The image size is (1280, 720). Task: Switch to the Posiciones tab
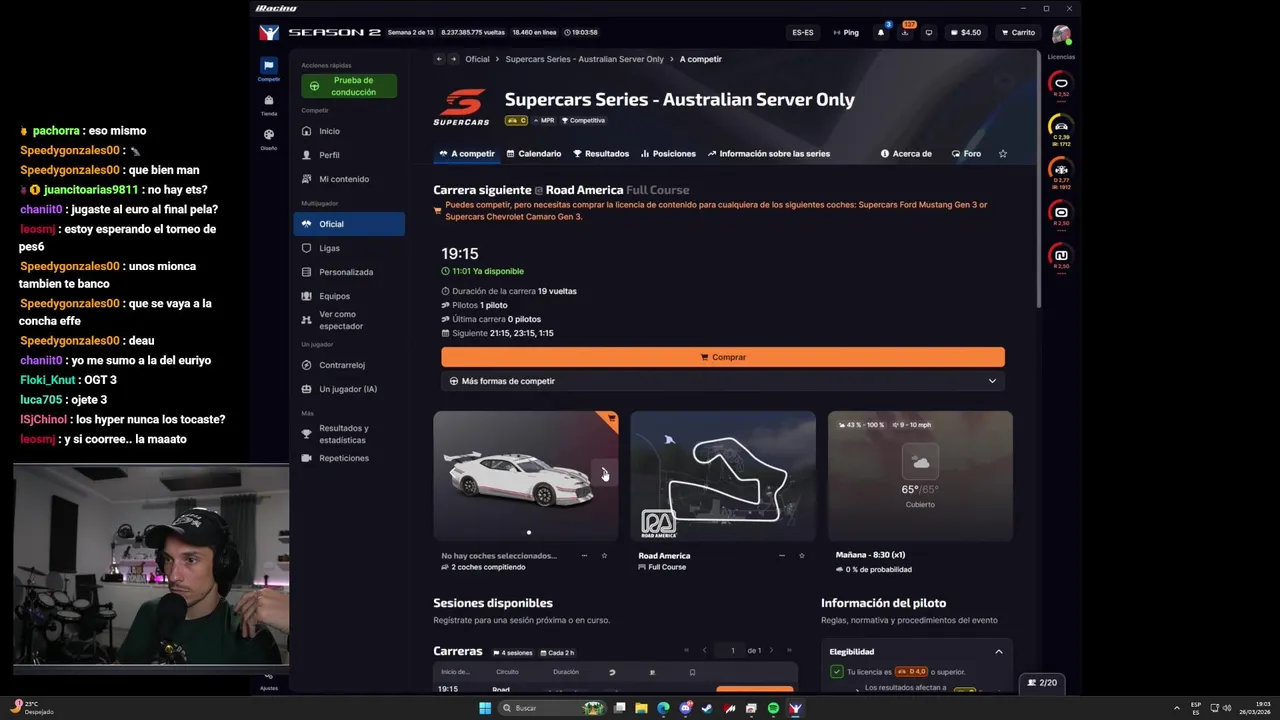pos(668,154)
